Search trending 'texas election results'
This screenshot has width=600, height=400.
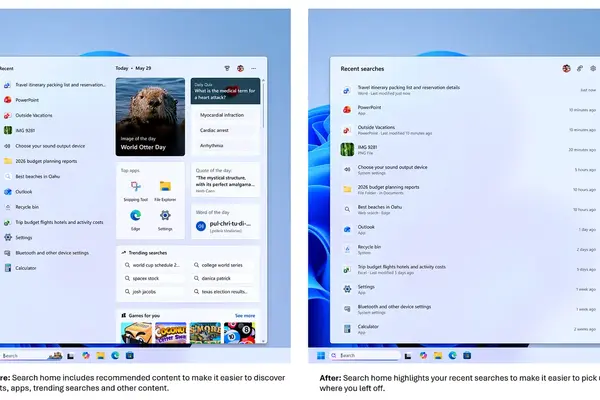click(x=223, y=292)
